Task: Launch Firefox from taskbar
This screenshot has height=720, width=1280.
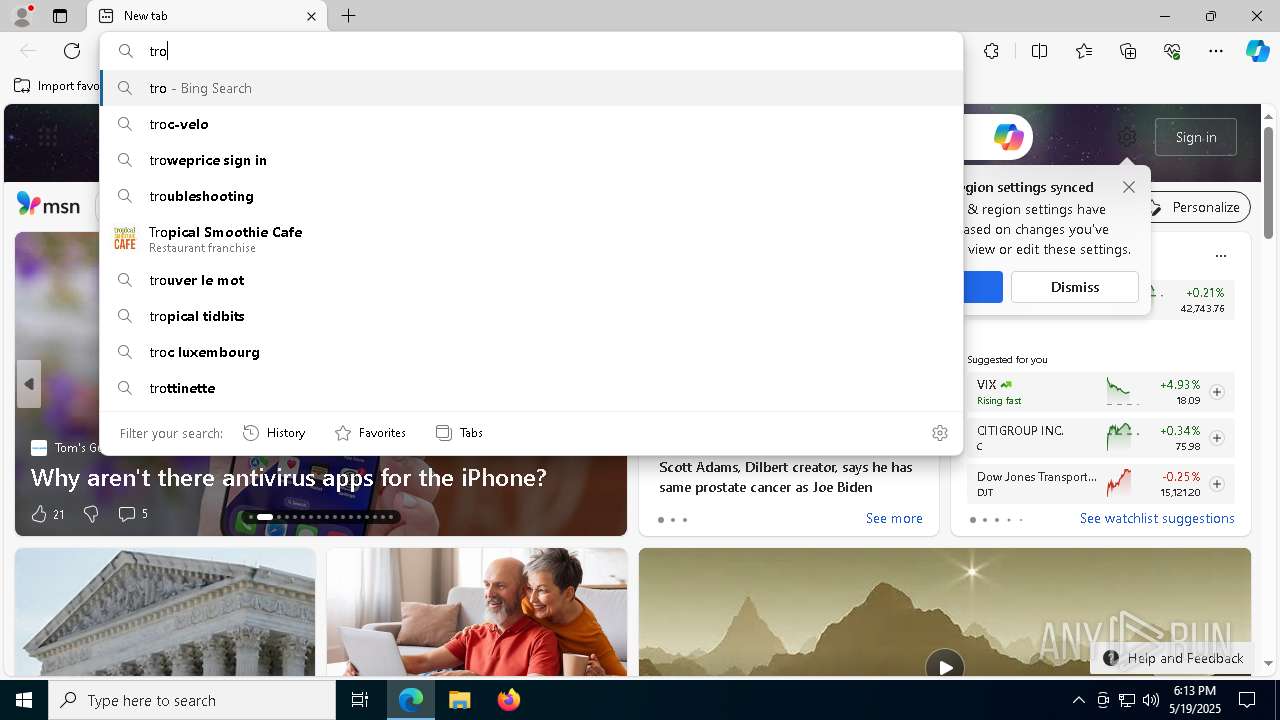Action: coord(508,700)
